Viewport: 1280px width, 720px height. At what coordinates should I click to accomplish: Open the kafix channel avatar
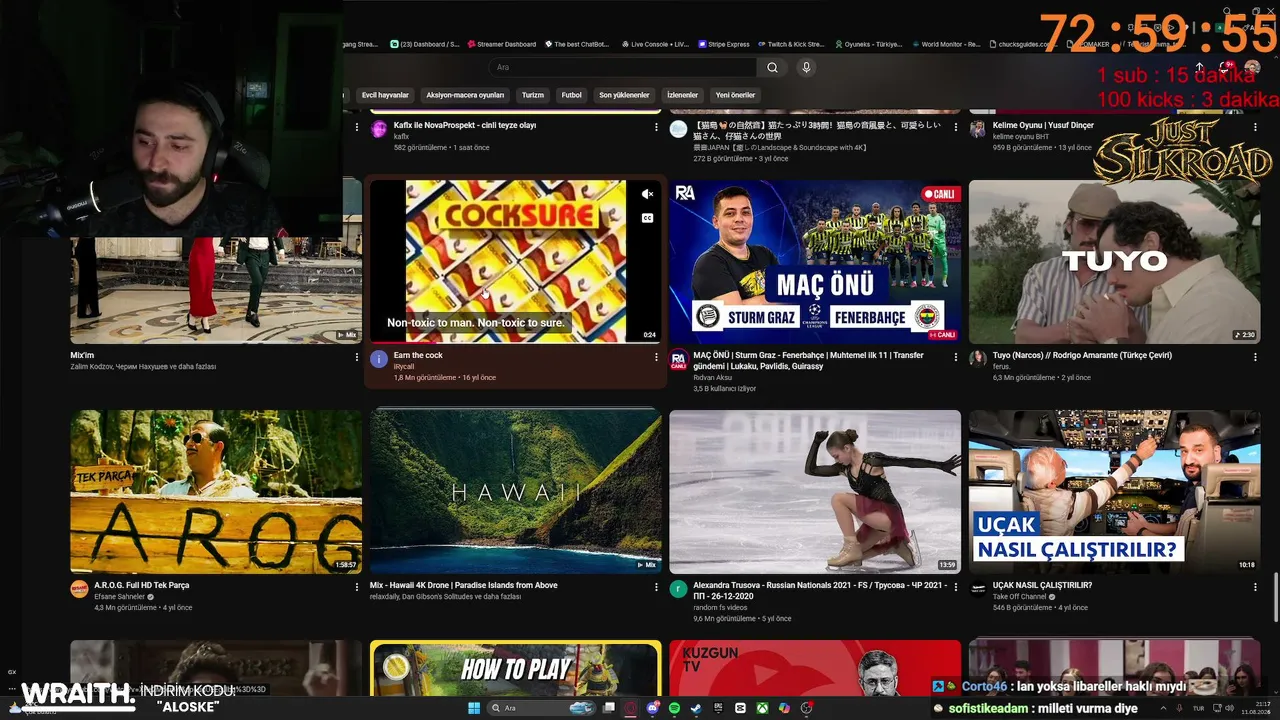379,129
